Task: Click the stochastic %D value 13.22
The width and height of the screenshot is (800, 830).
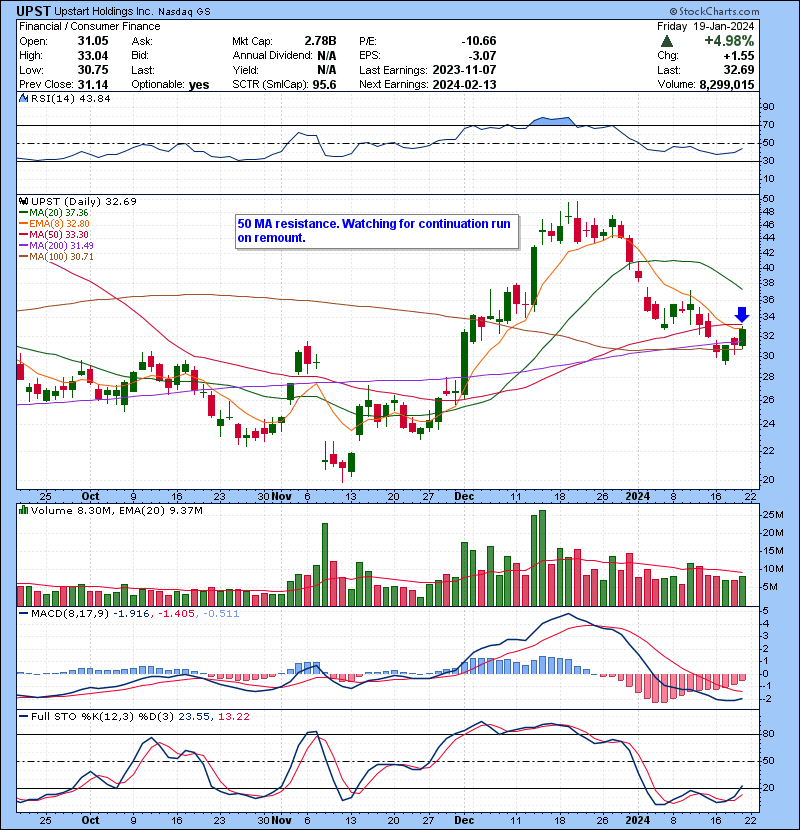Action: (x=233, y=717)
